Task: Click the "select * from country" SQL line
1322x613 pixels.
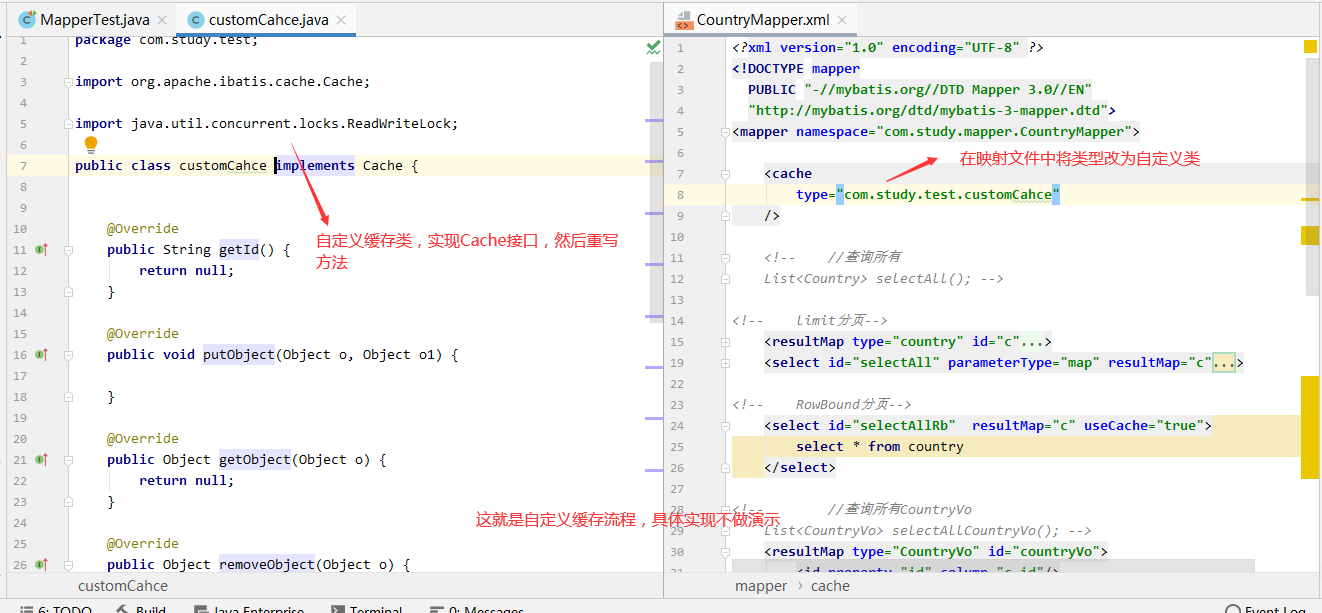Action: tap(880, 447)
